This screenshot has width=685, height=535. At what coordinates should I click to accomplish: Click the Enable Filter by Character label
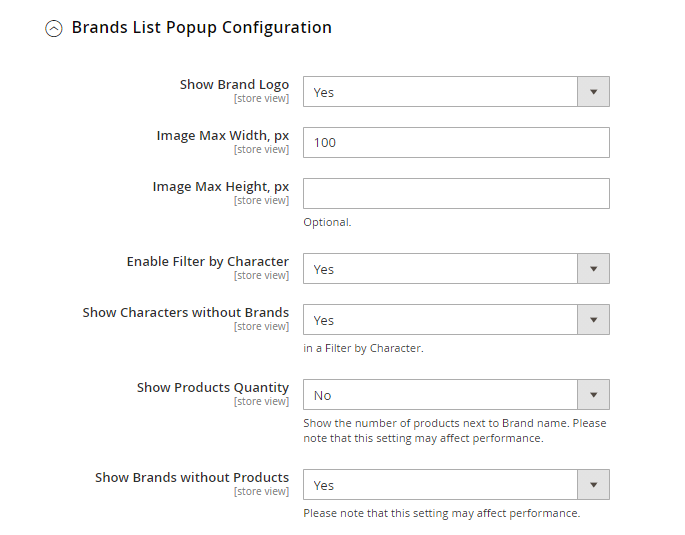(207, 262)
